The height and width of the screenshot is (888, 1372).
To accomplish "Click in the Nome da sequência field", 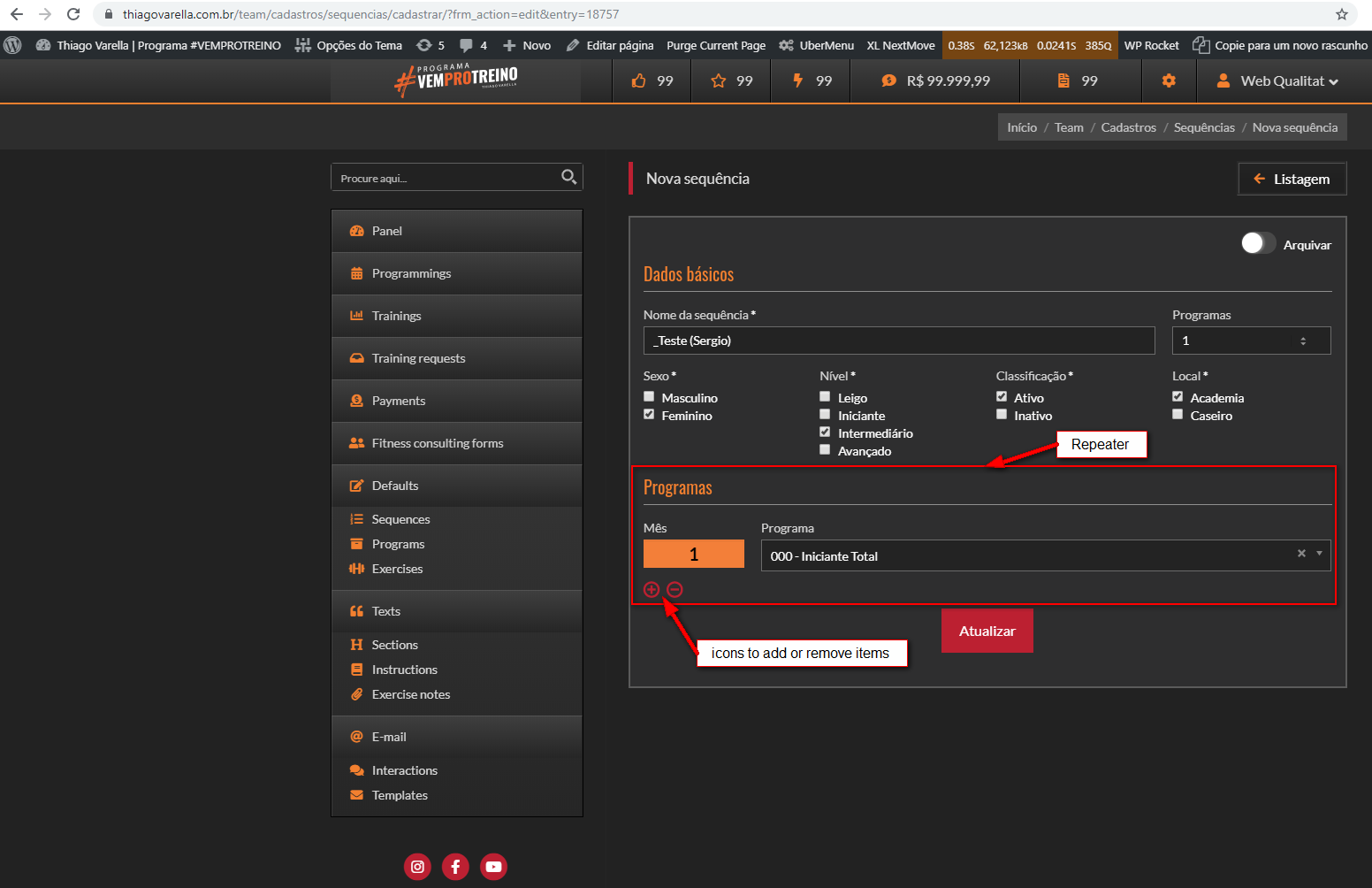I will point(898,341).
